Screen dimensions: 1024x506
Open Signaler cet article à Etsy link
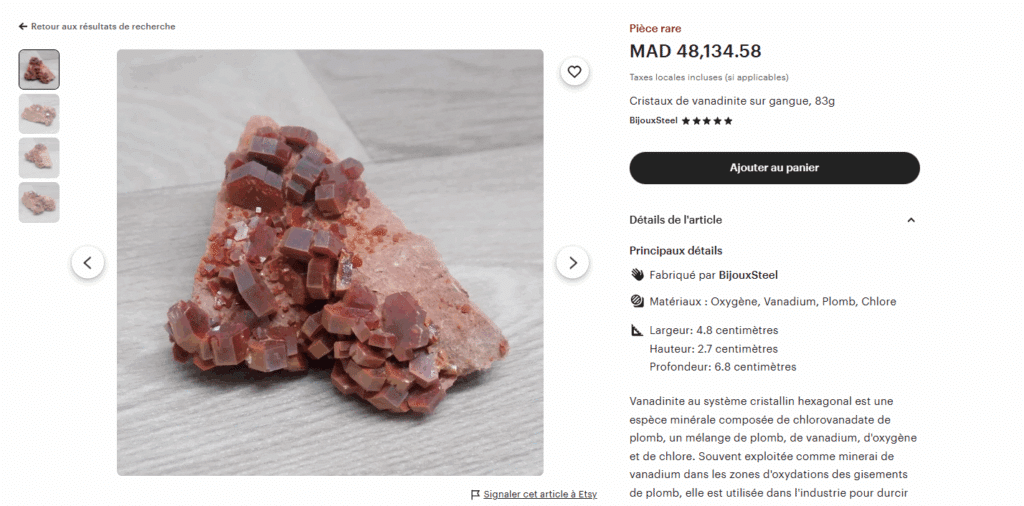(x=540, y=494)
